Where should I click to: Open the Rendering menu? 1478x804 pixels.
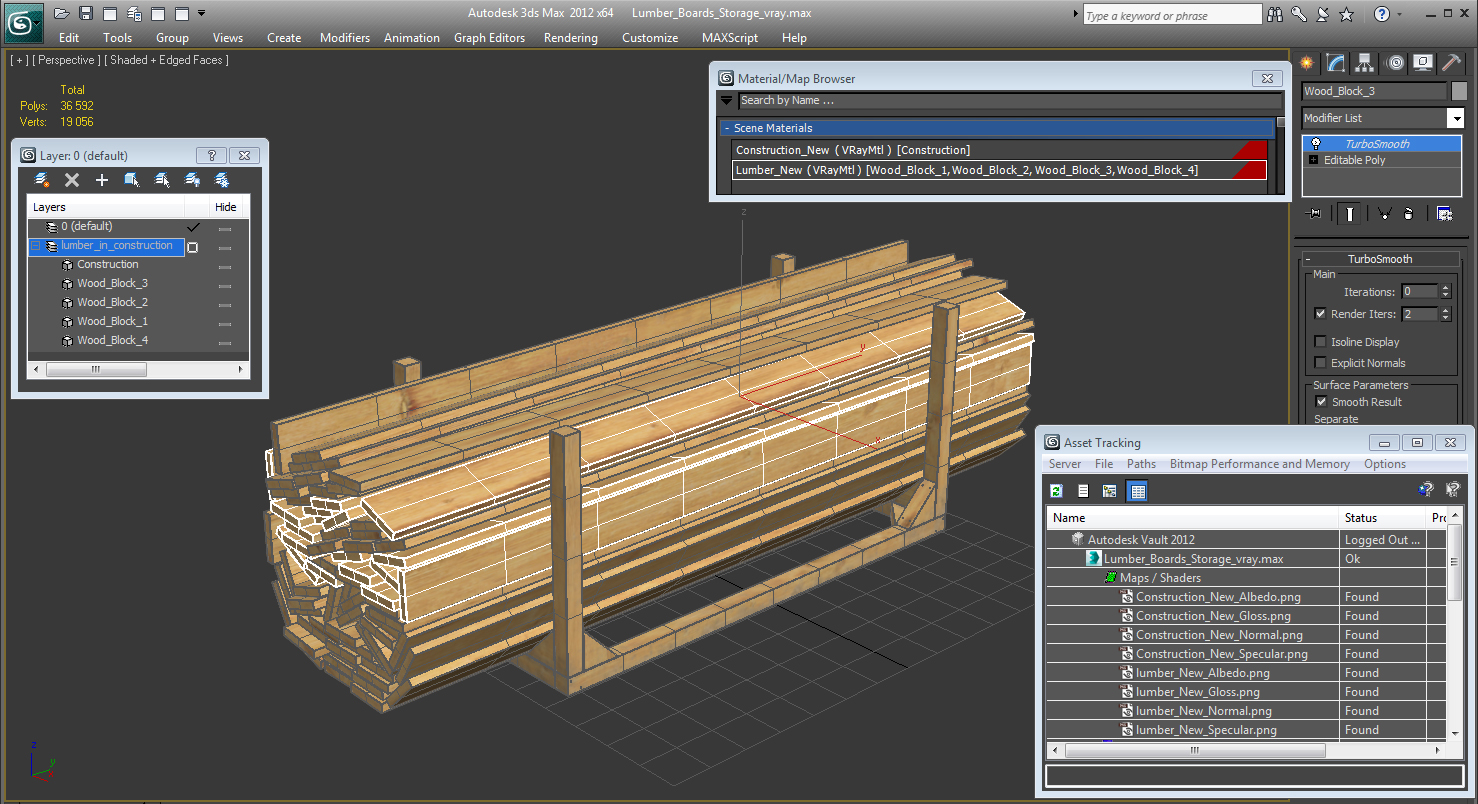571,38
